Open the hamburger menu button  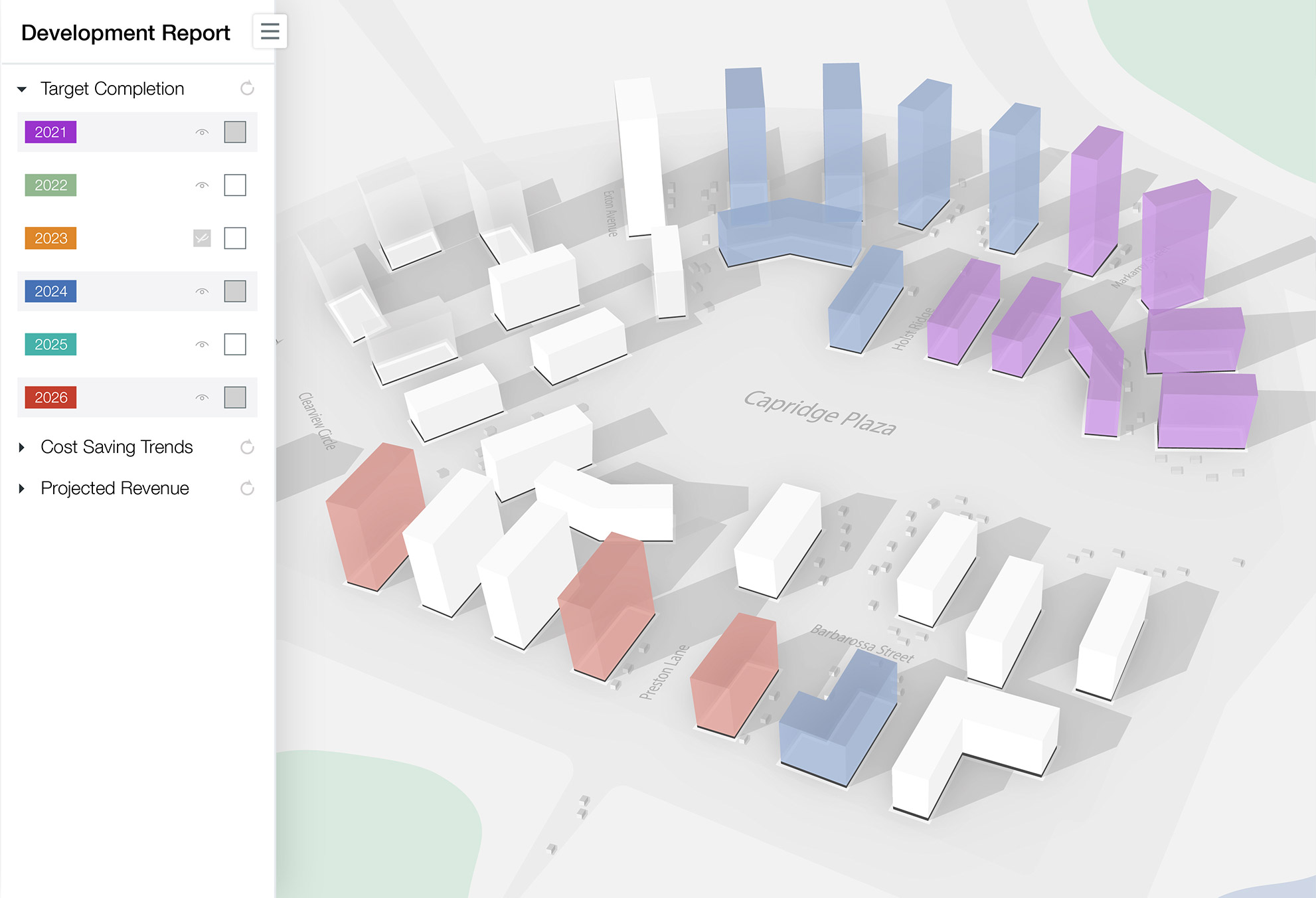[x=270, y=31]
